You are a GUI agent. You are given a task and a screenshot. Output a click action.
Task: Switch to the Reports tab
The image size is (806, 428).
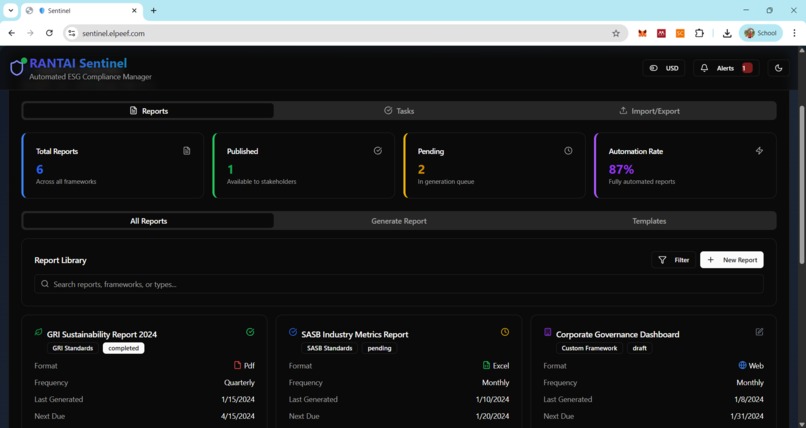(149, 111)
